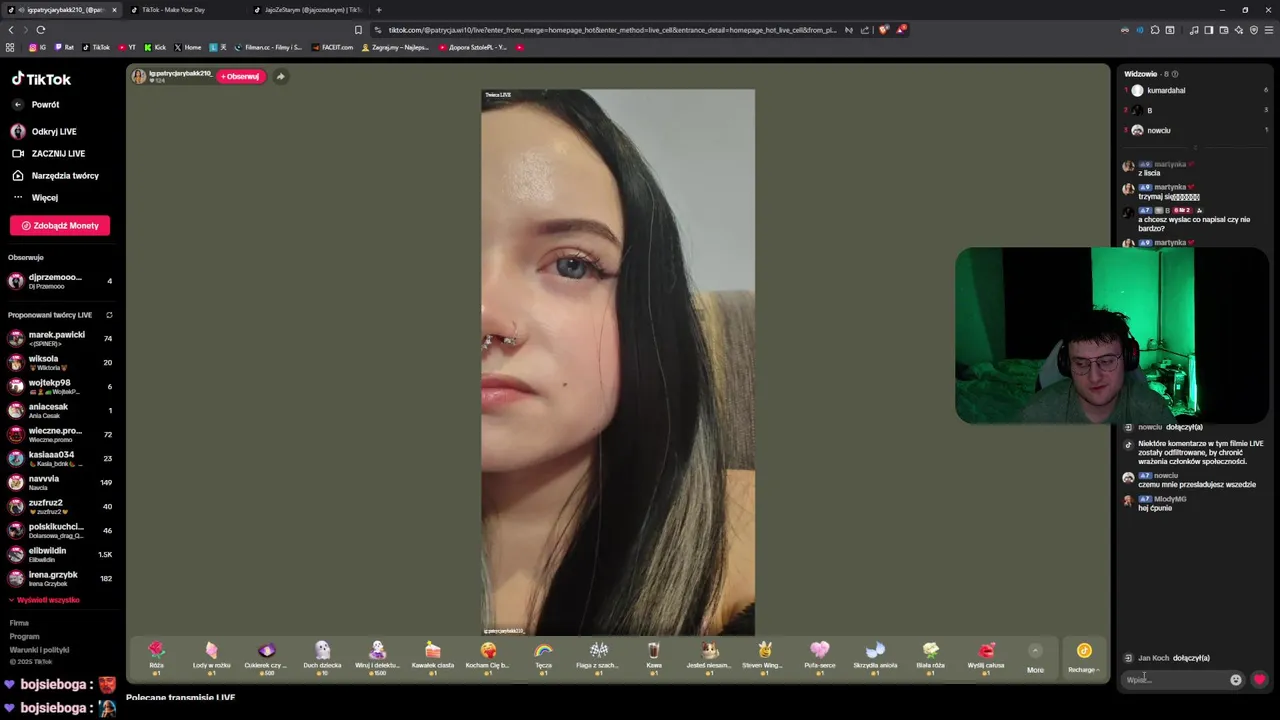
Task: Send the Róża rose gift
Action: coord(156,657)
